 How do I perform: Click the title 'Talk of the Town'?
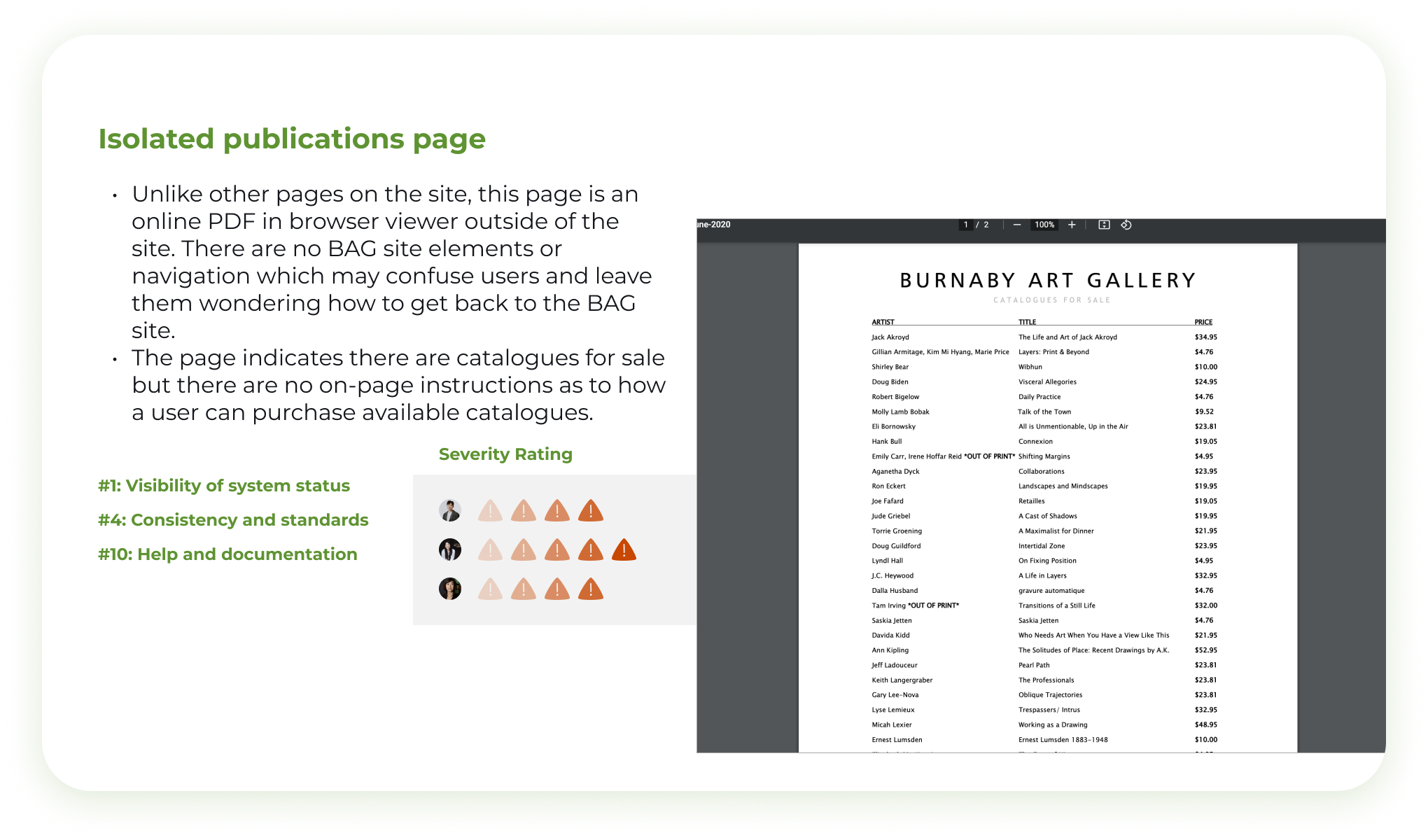1044,412
